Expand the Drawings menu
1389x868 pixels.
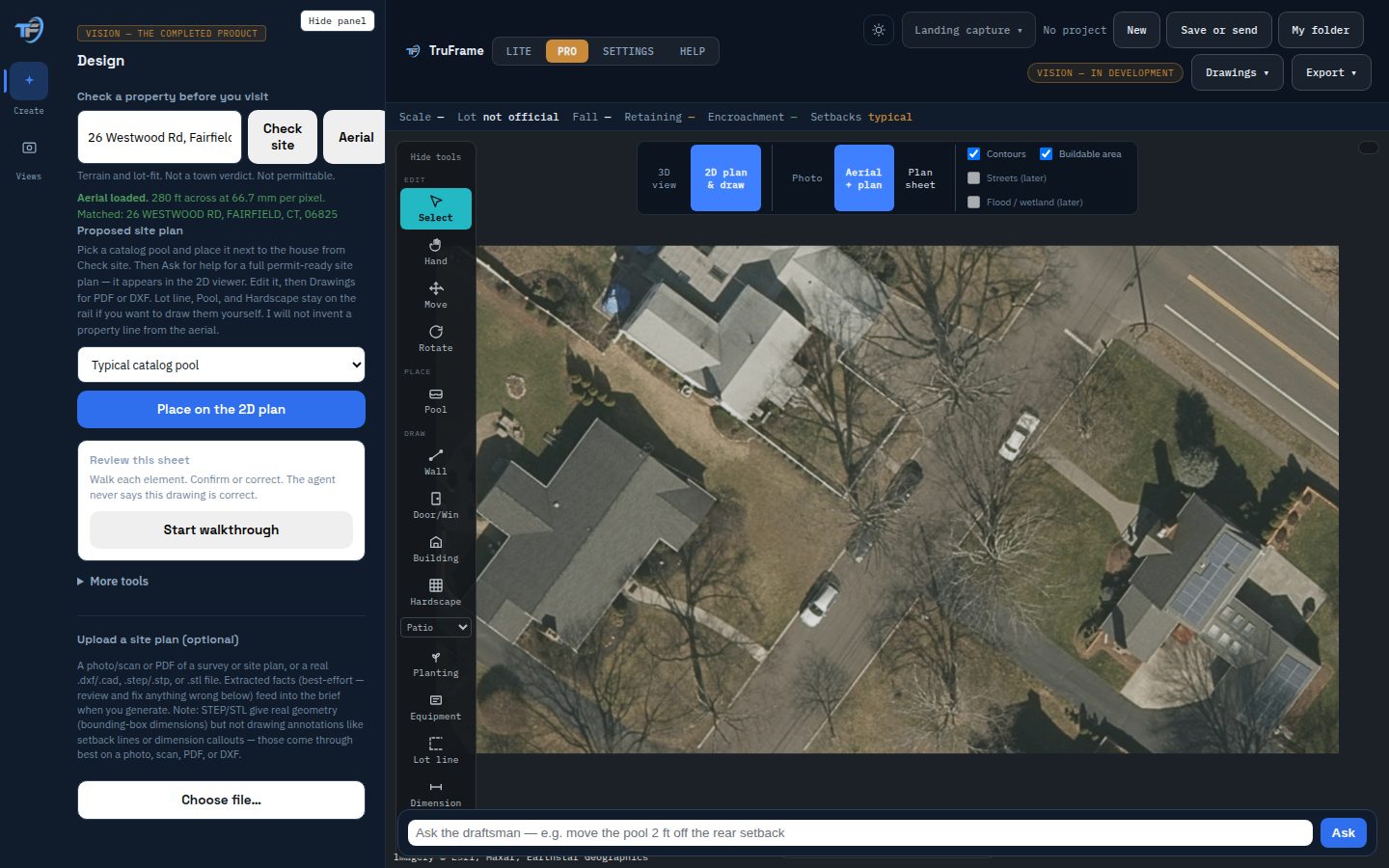1238,72
